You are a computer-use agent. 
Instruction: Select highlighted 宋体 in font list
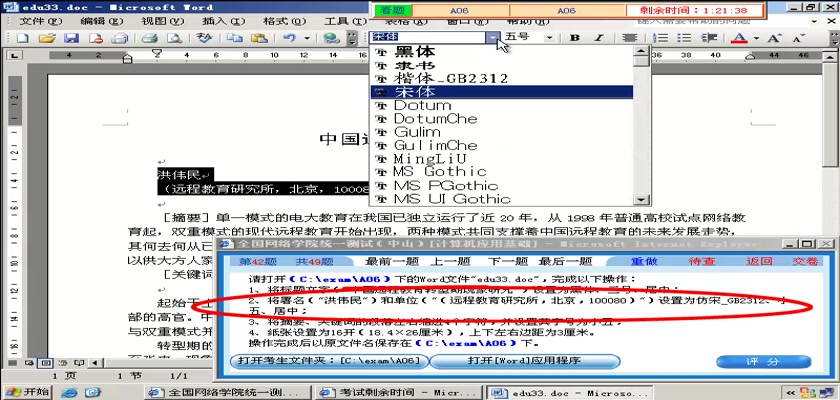point(501,92)
